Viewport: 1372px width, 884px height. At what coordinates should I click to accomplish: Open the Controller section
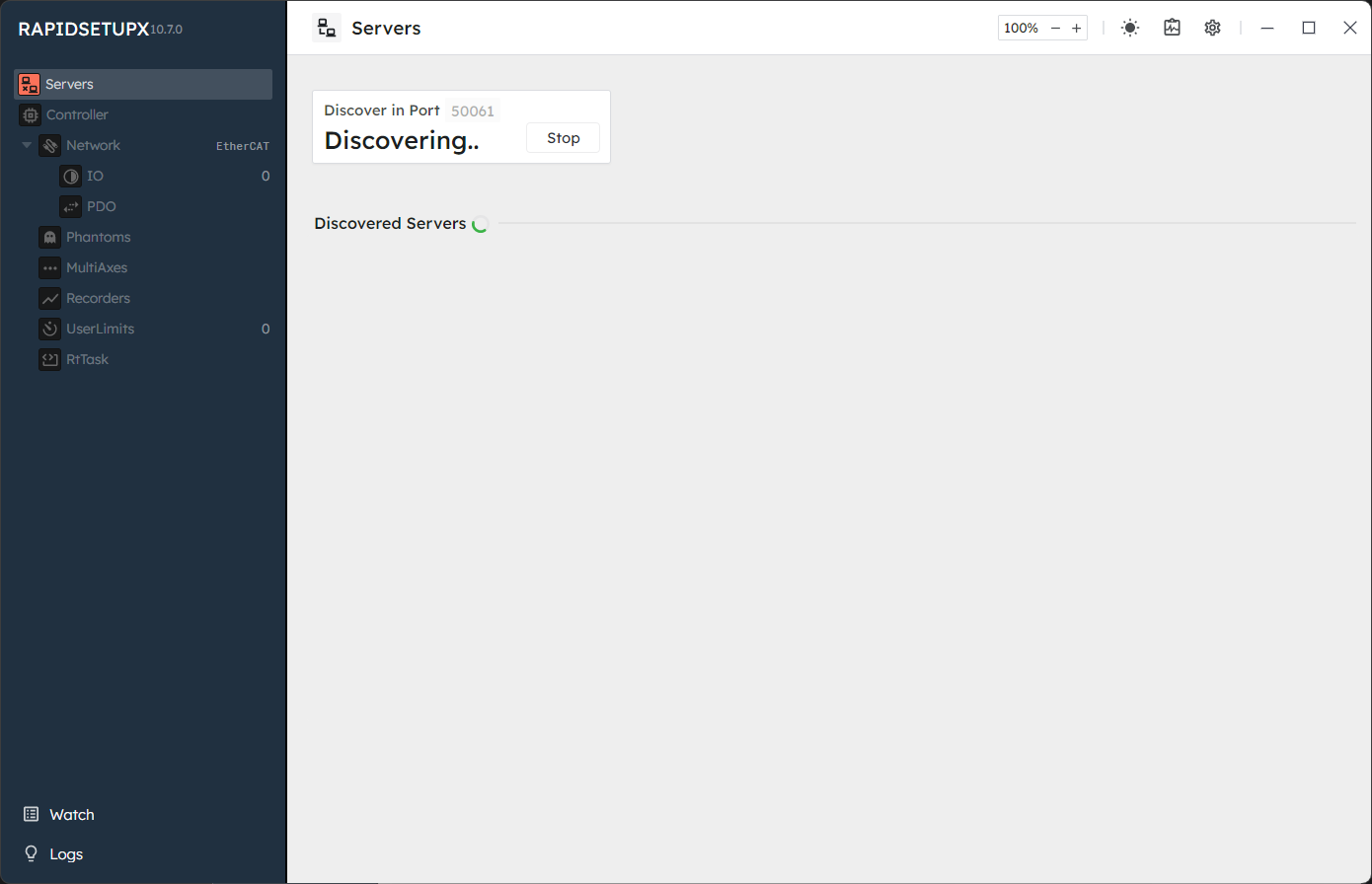pos(77,115)
